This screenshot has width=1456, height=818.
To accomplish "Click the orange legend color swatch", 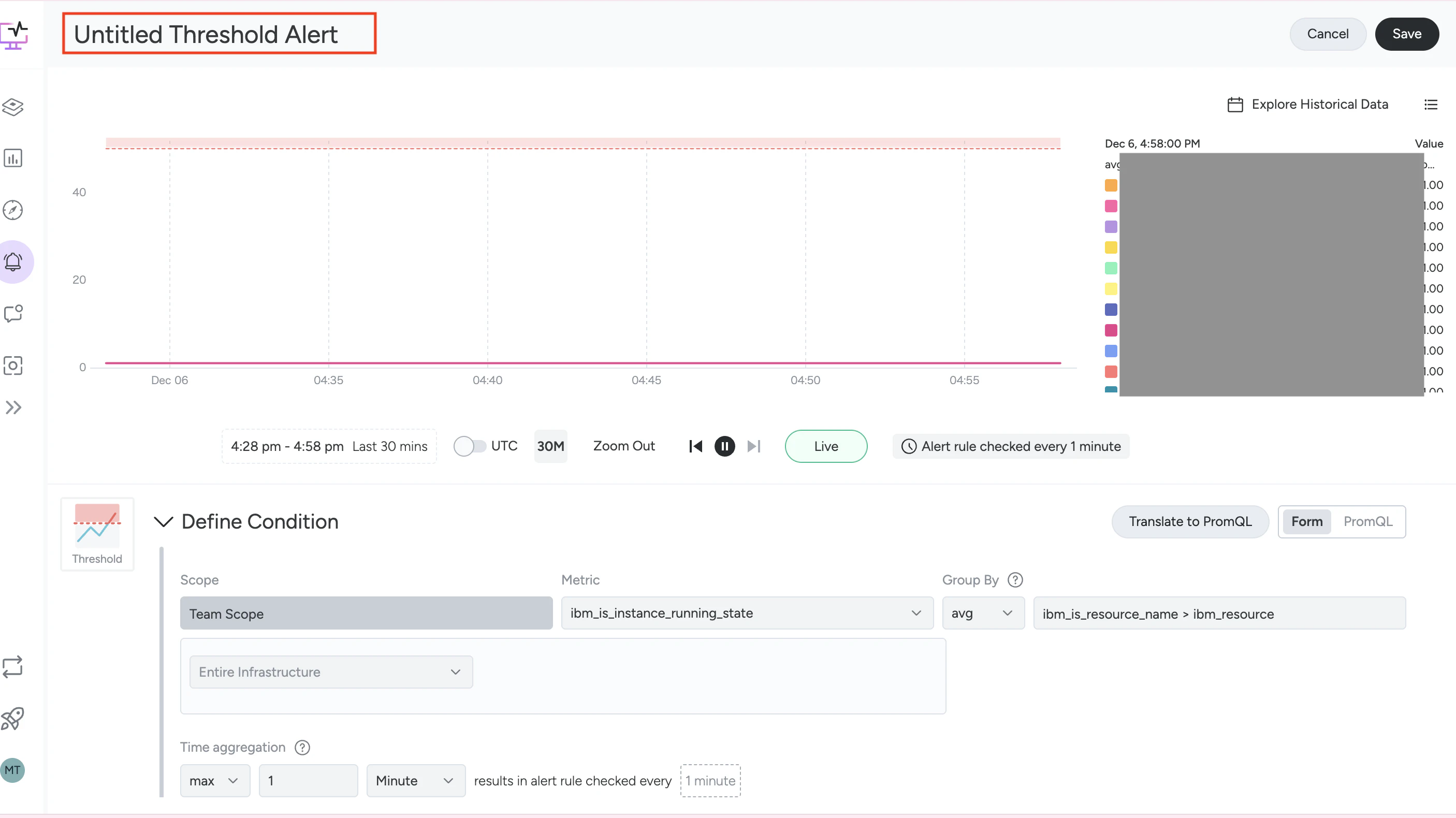I will click(x=1111, y=185).
